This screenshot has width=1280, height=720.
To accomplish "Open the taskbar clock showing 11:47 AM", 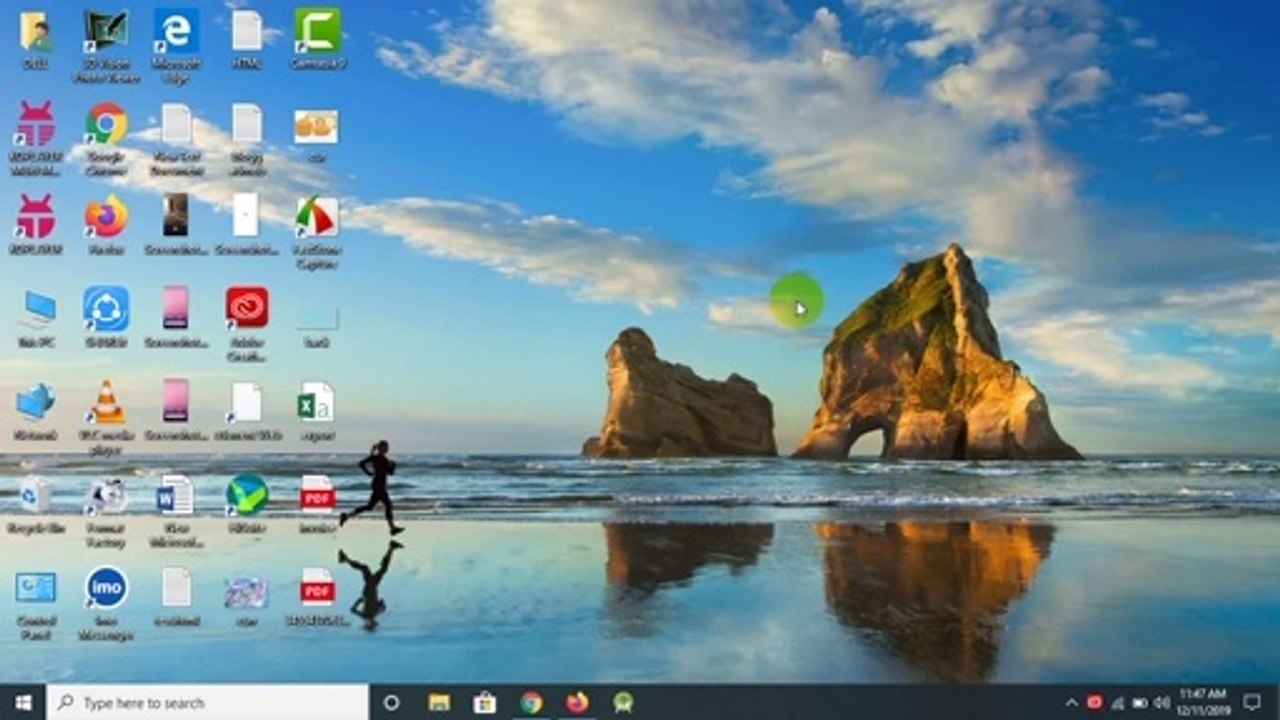I will tap(1203, 702).
